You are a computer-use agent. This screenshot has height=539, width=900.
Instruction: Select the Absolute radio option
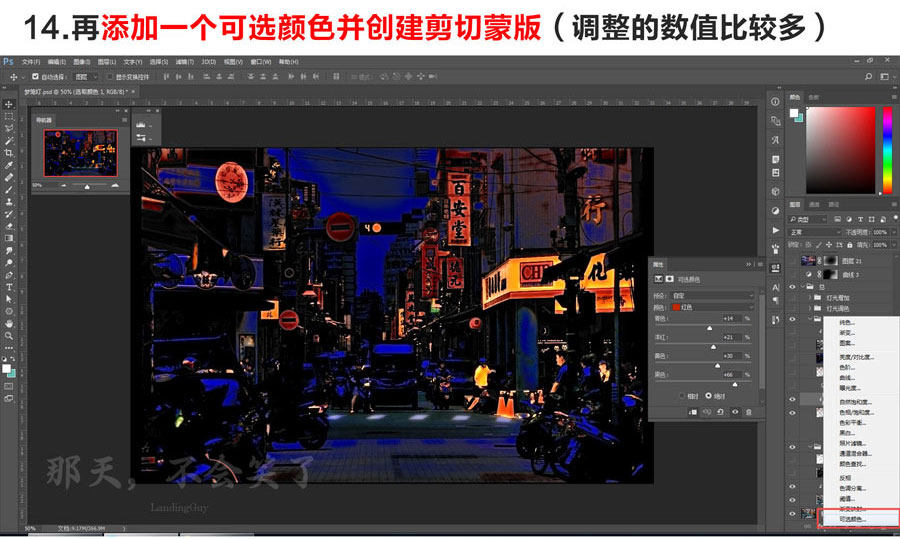click(708, 396)
